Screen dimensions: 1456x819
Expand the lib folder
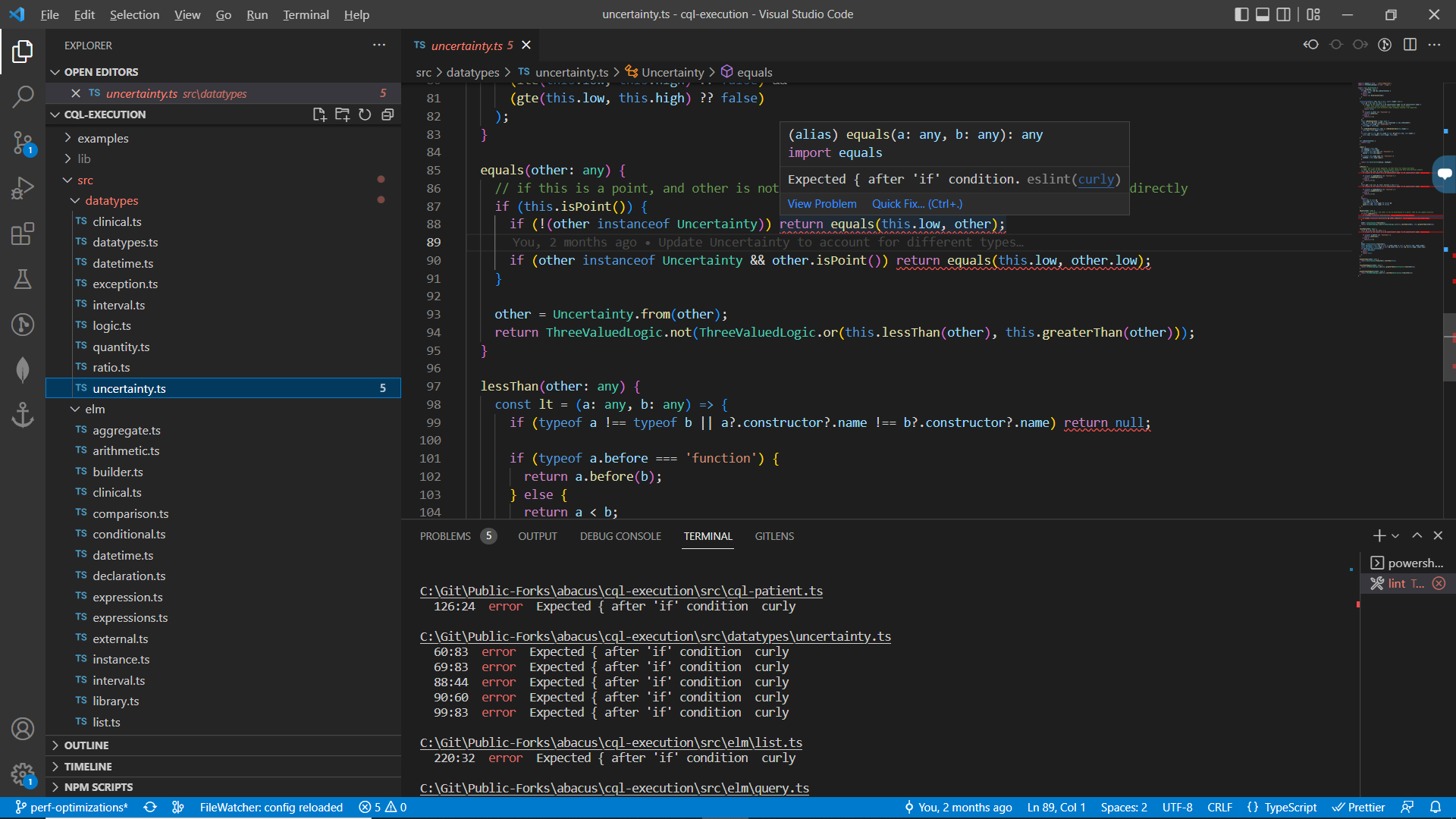[83, 158]
